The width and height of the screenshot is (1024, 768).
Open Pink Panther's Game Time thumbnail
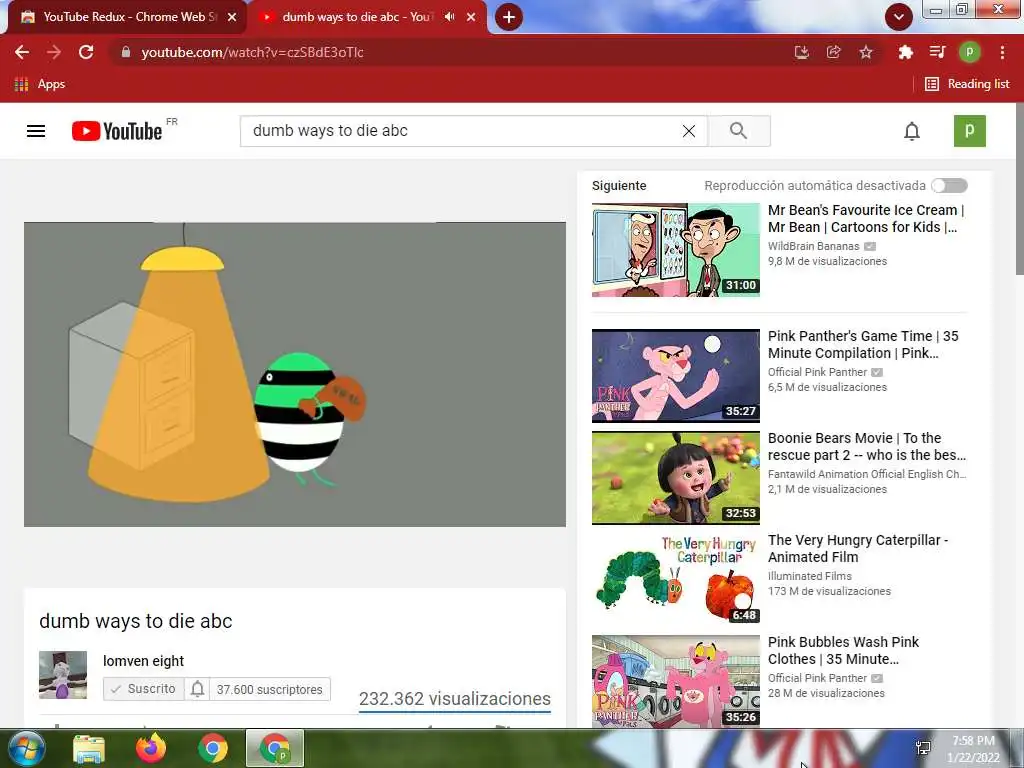676,376
